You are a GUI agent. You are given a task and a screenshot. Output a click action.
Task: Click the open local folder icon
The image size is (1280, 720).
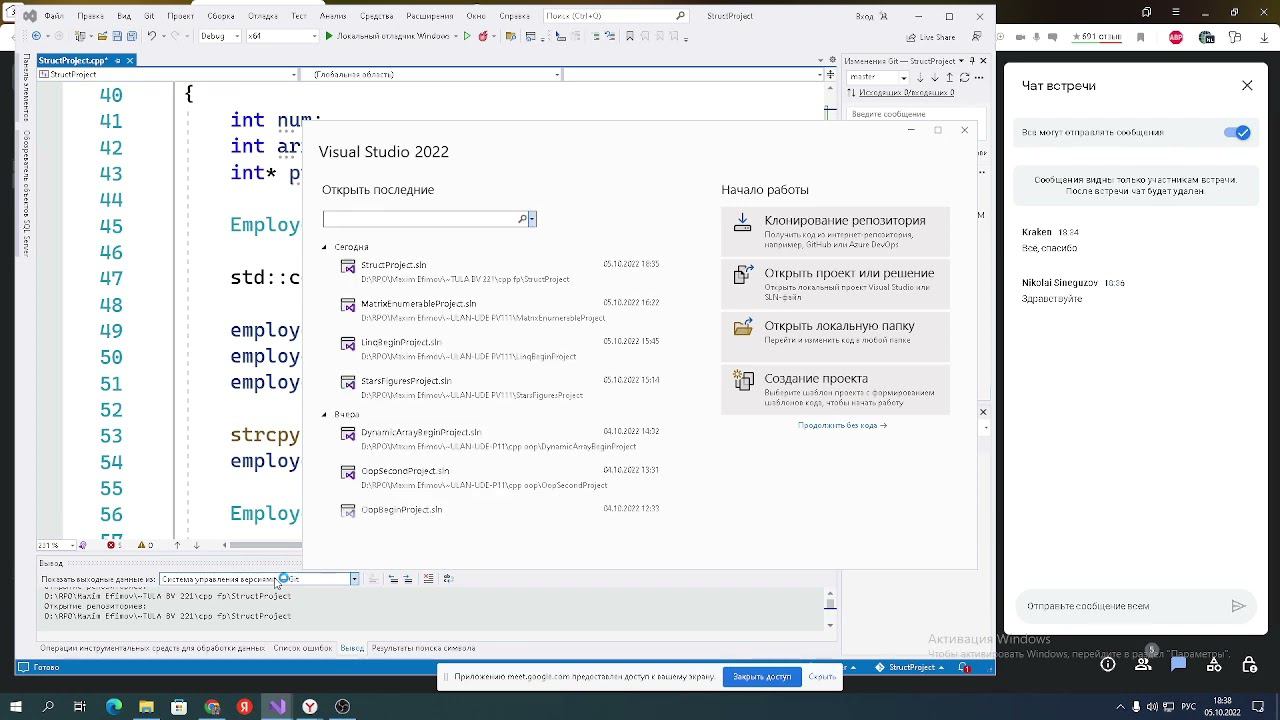tap(742, 327)
